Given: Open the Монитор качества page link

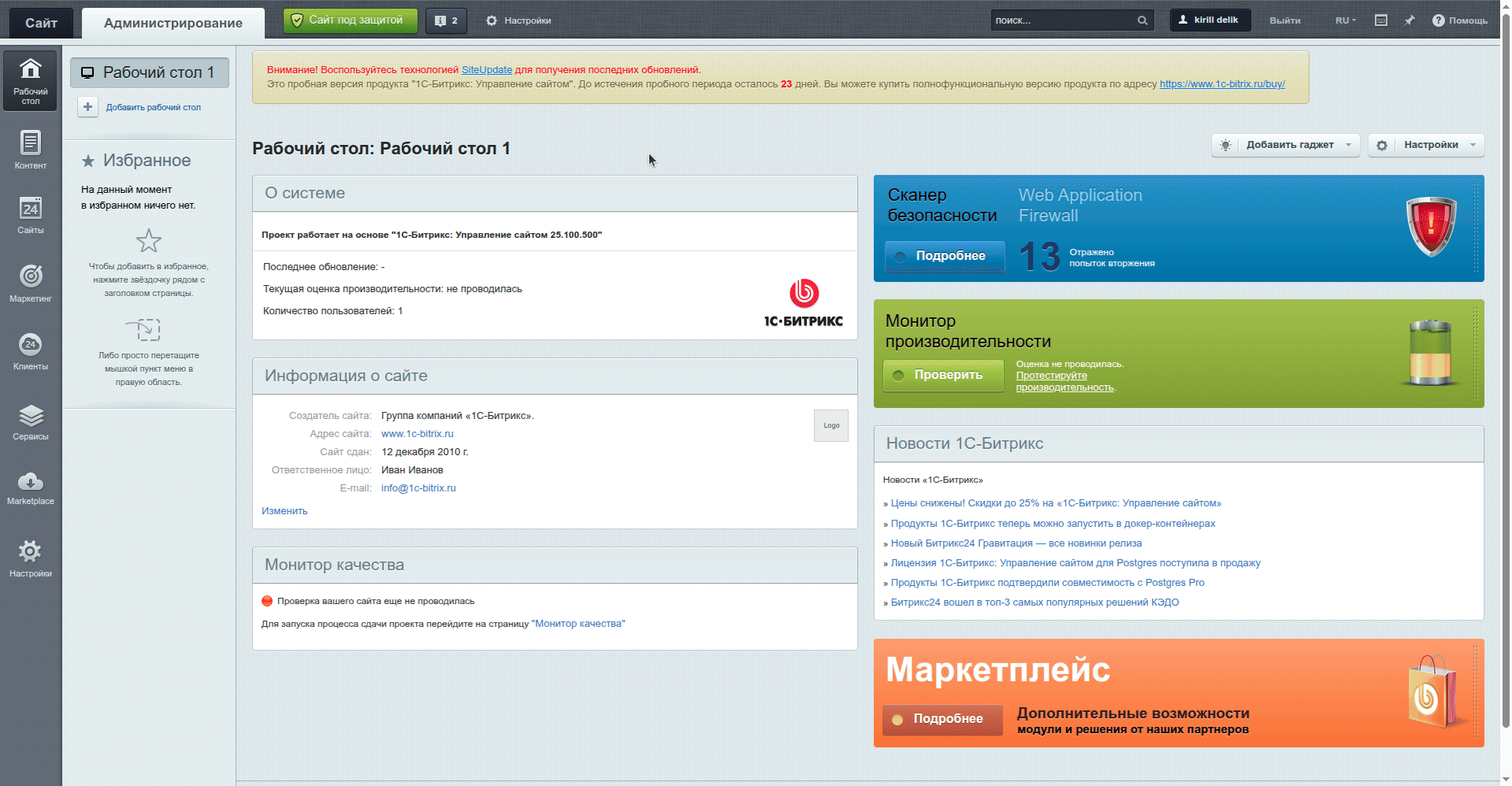Looking at the screenshot, I should coord(578,624).
